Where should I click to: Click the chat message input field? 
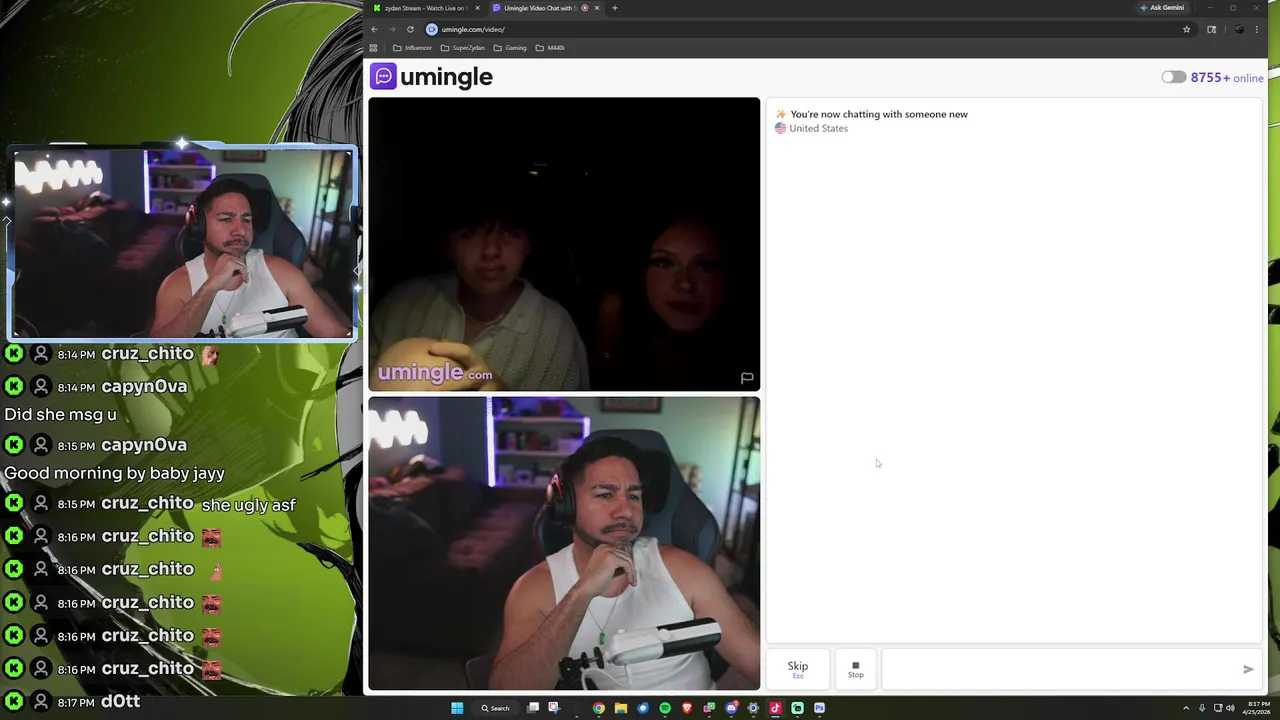coord(1060,668)
